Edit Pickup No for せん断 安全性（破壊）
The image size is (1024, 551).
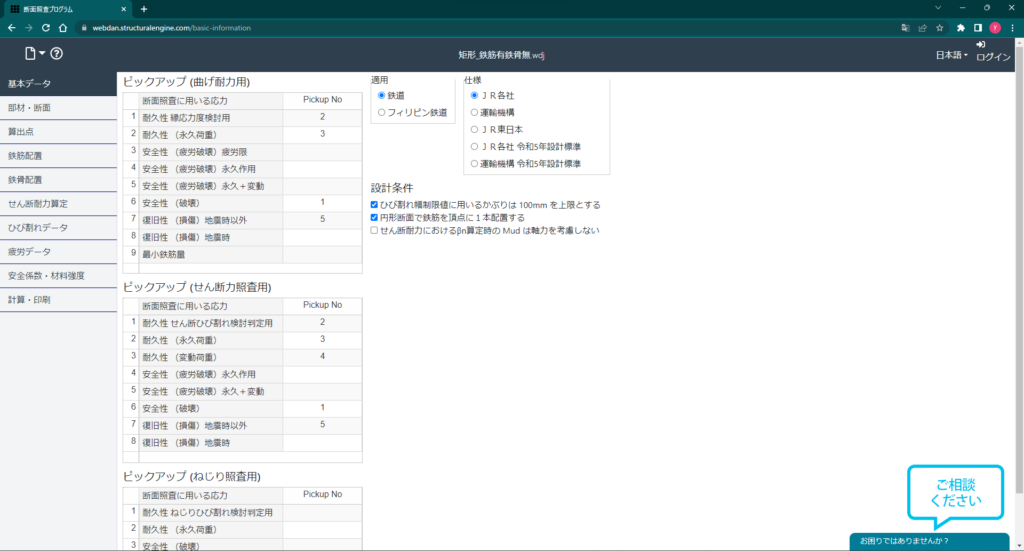(323, 408)
